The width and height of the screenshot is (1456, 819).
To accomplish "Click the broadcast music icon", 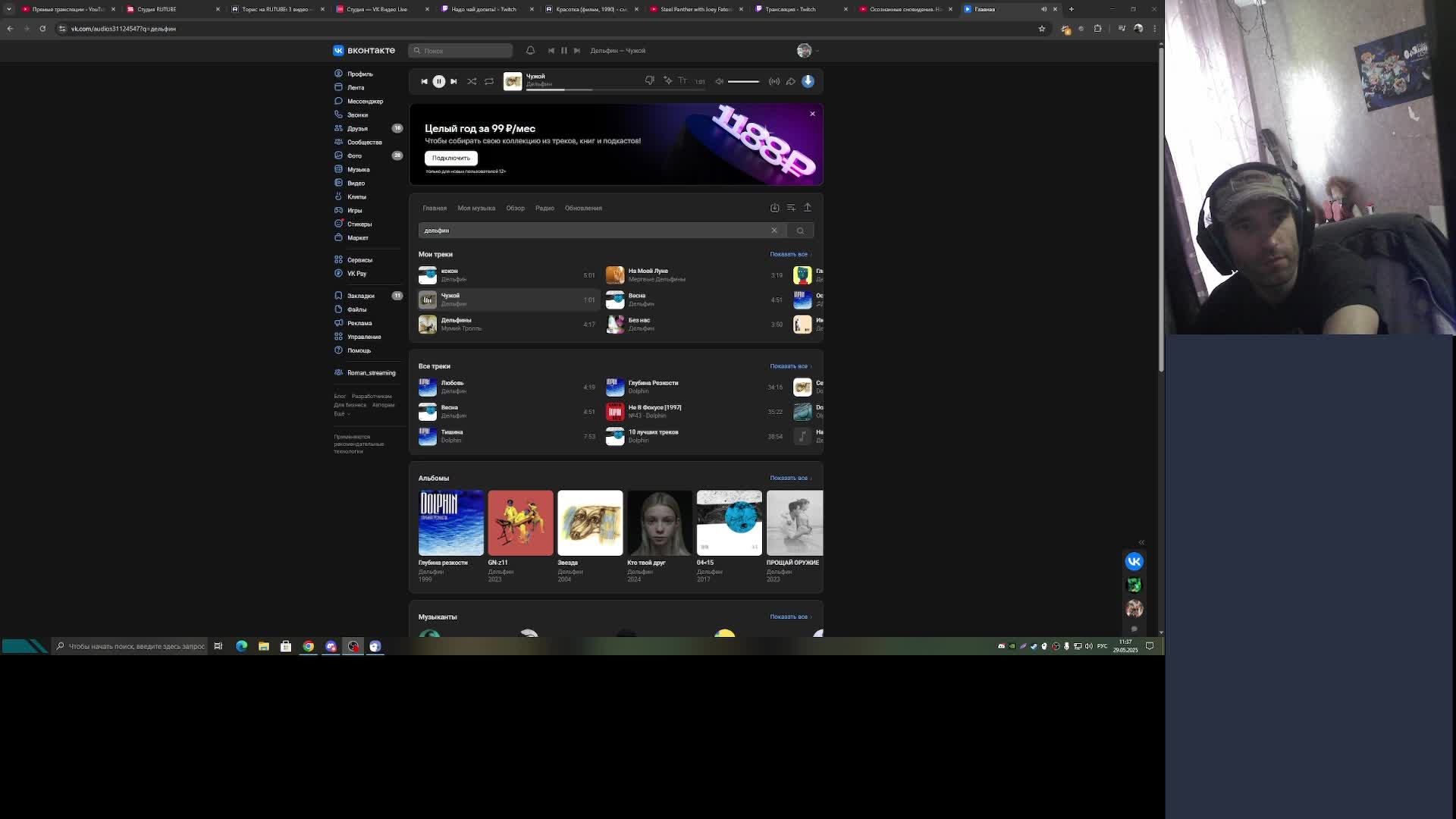I will pyautogui.click(x=774, y=81).
